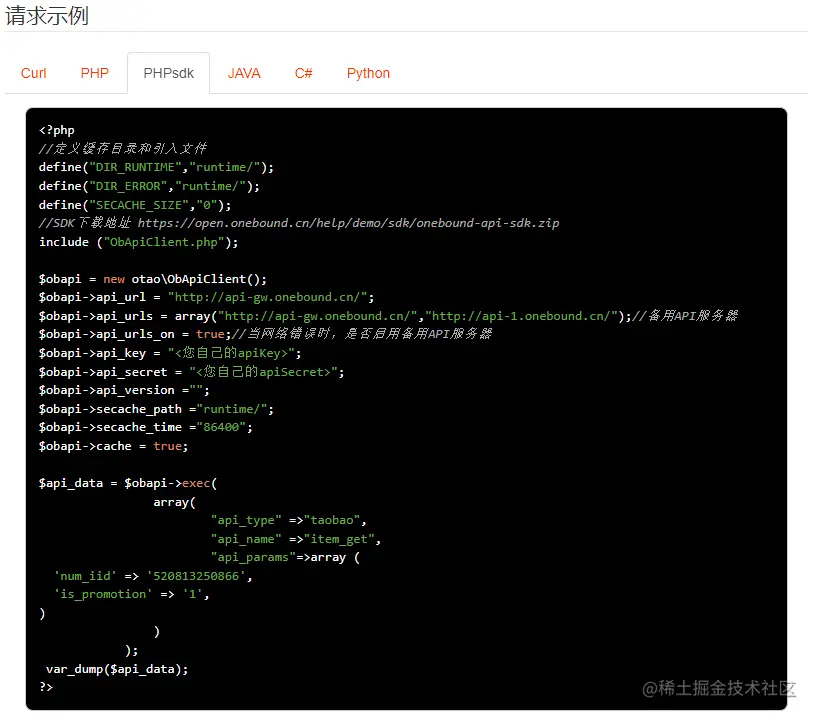The image size is (817, 720).
Task: Click the include ObApiClient.php line
Action: (139, 242)
